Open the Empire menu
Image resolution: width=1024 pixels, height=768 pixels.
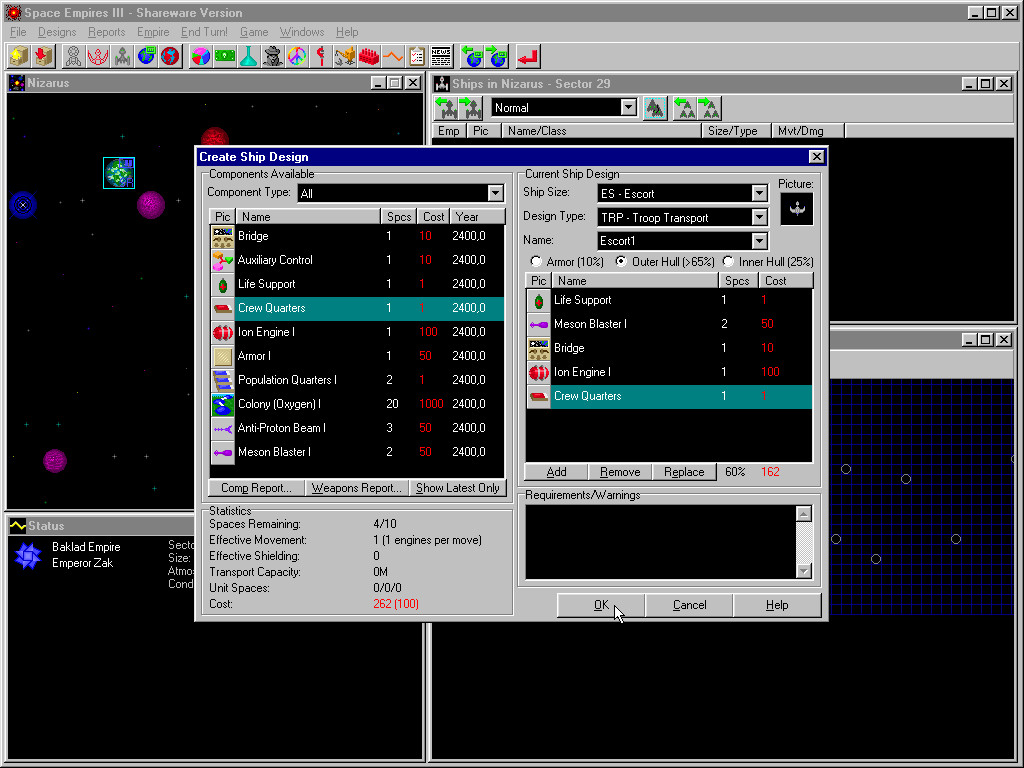(x=153, y=32)
